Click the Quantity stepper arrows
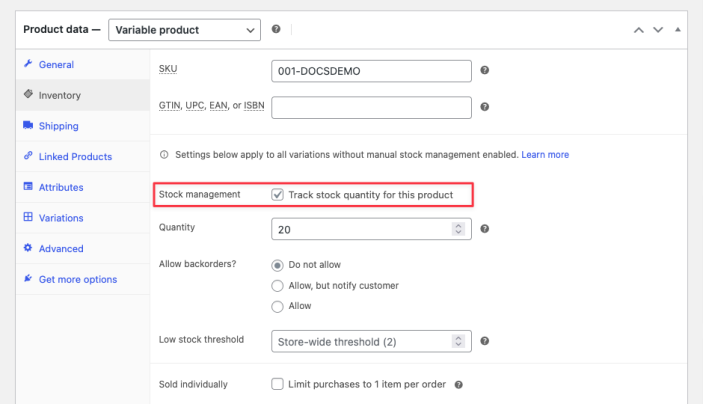The height and width of the screenshot is (404, 703). 459,229
